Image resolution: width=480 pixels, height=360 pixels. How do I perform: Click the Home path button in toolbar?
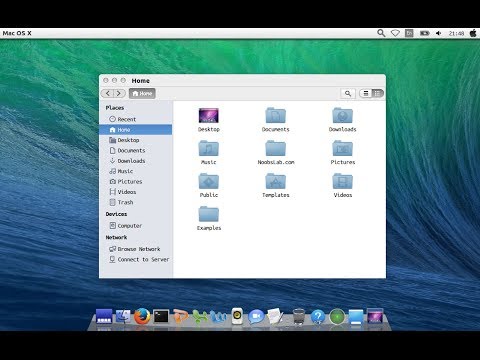[142, 93]
